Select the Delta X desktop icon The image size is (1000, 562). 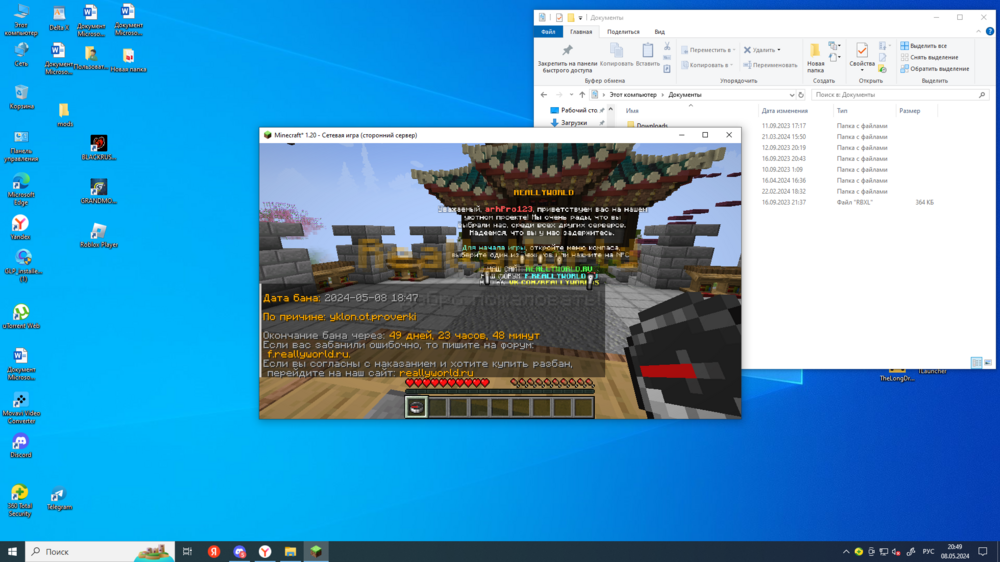59,19
